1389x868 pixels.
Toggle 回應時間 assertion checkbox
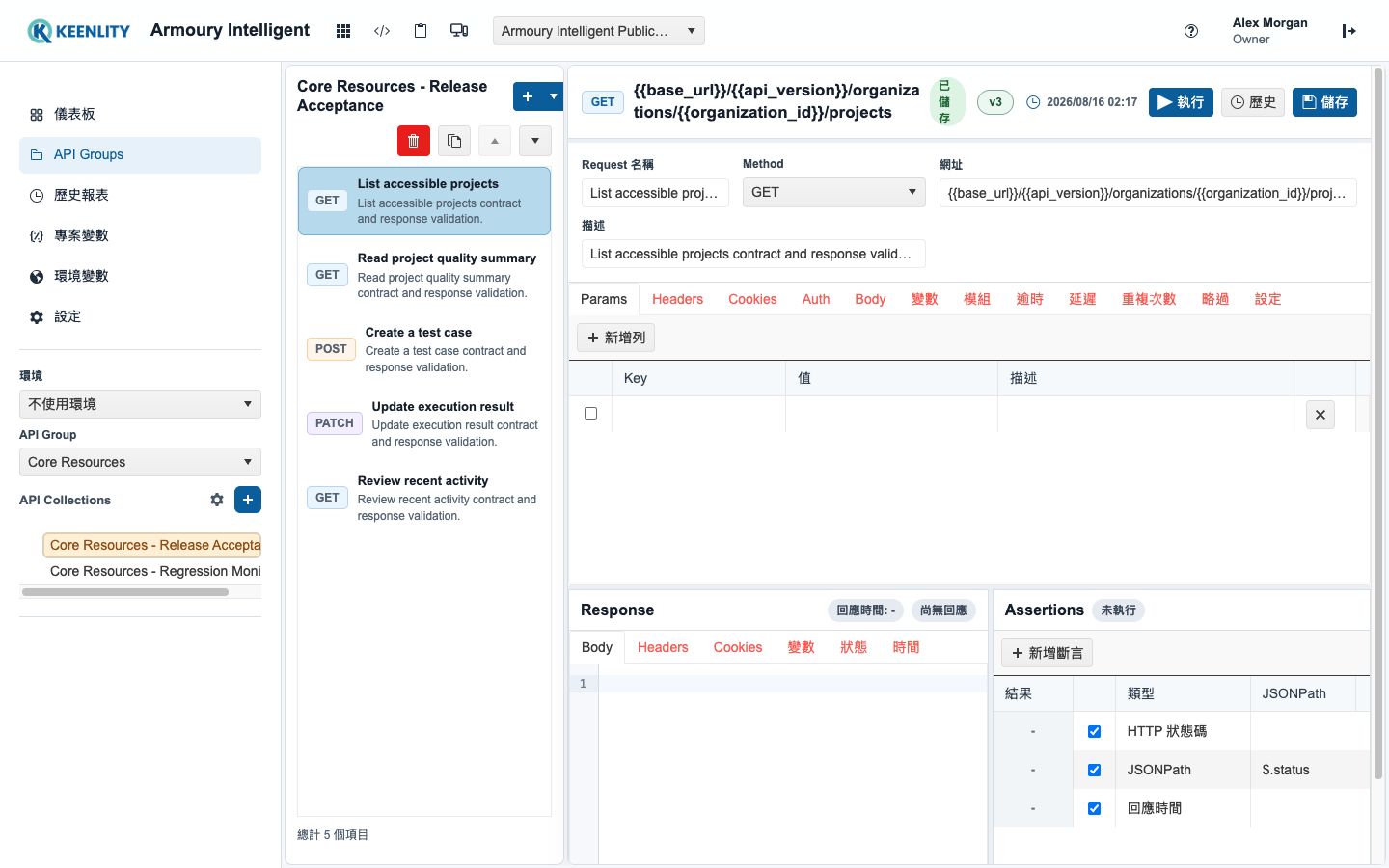(1094, 808)
